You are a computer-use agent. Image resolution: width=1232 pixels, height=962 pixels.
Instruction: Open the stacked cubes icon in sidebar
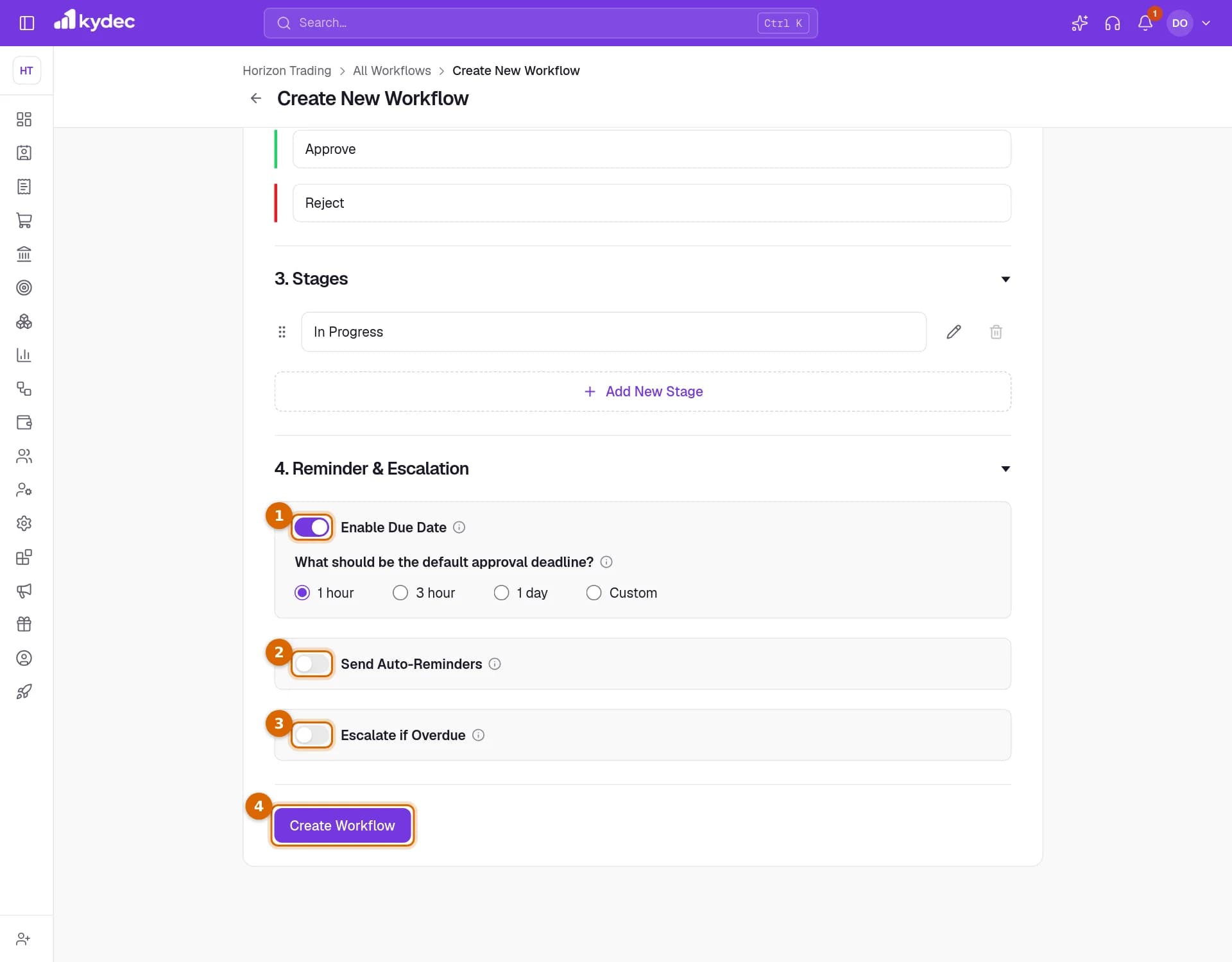point(24,321)
